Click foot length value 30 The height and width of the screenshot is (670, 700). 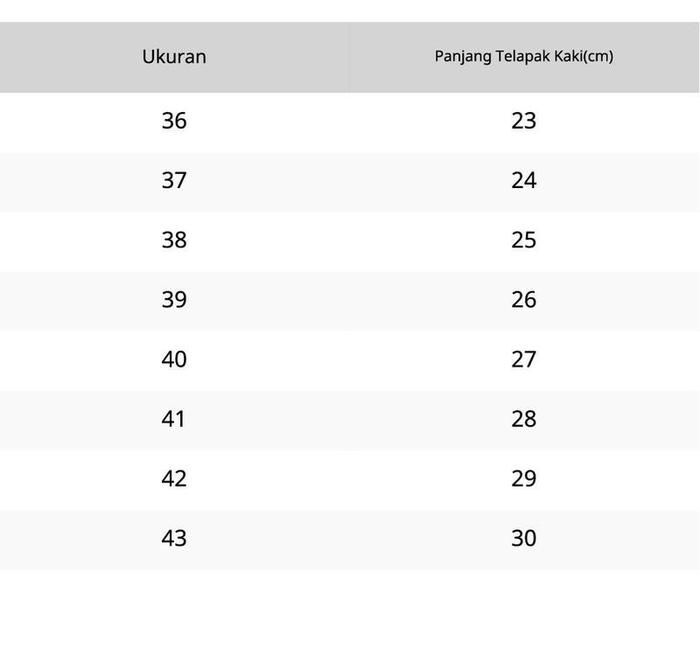[x=524, y=538]
